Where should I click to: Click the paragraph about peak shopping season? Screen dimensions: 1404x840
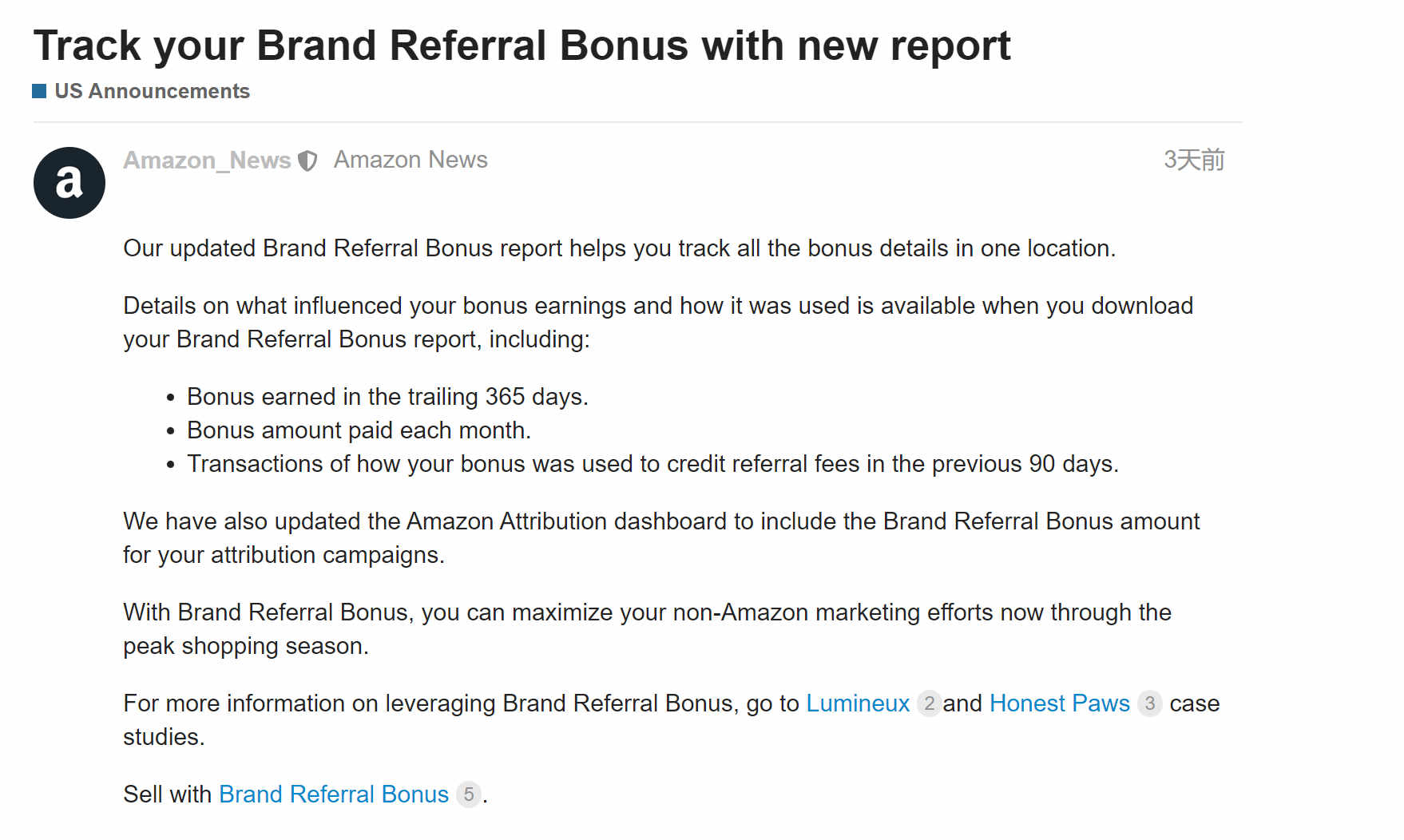(x=647, y=629)
